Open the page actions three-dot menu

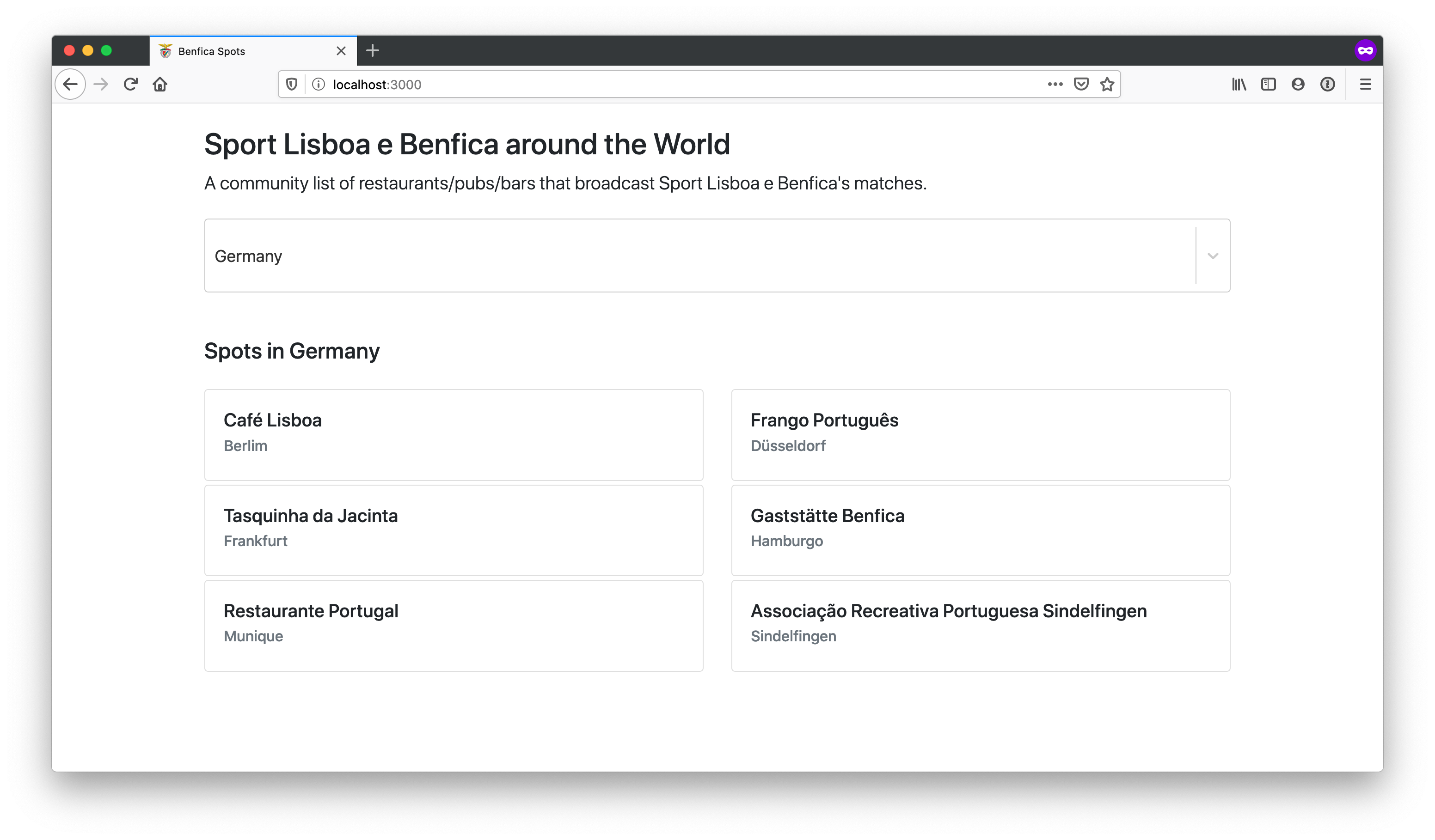tap(1055, 84)
